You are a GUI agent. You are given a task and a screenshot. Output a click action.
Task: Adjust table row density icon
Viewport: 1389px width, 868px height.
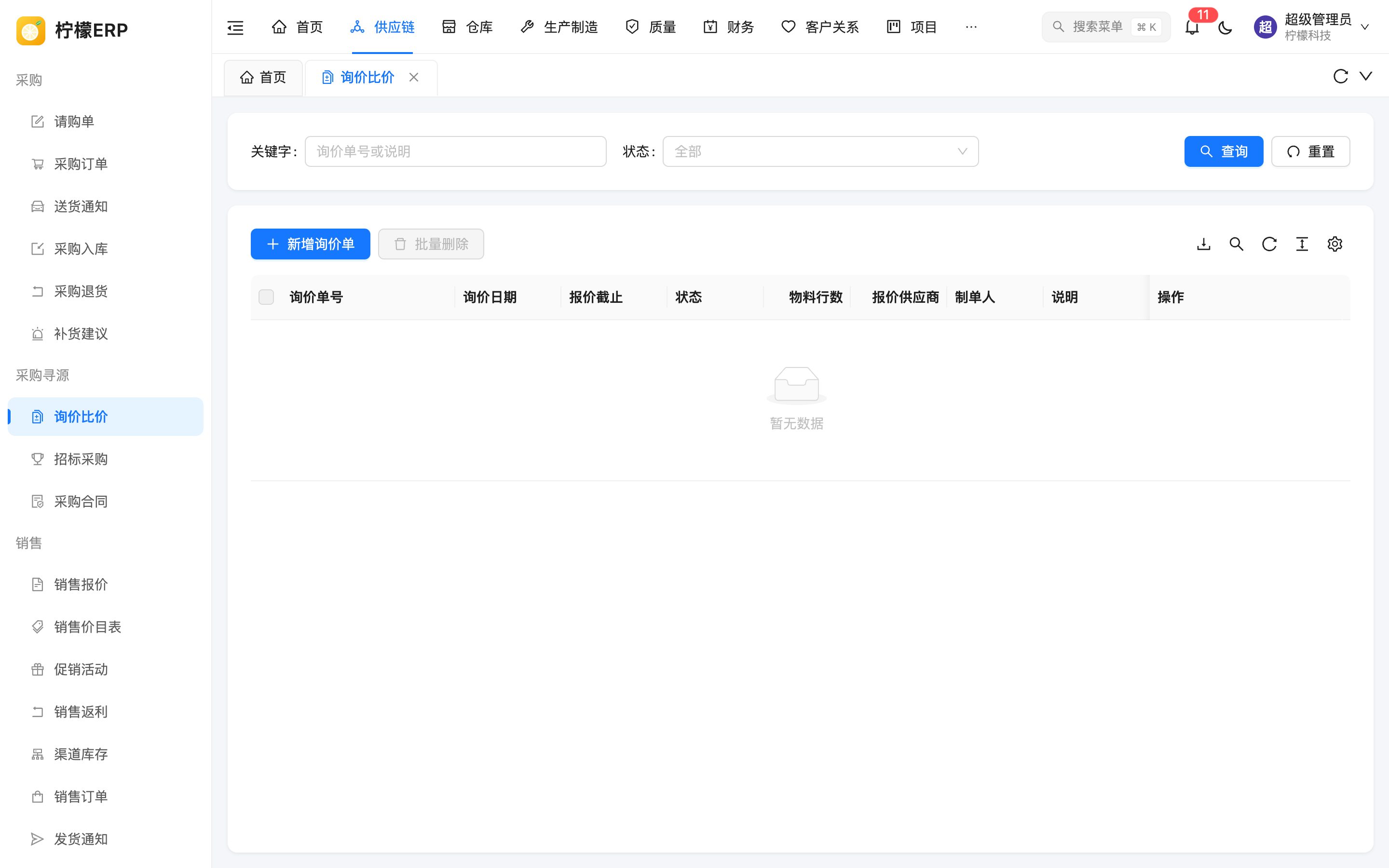click(1302, 244)
